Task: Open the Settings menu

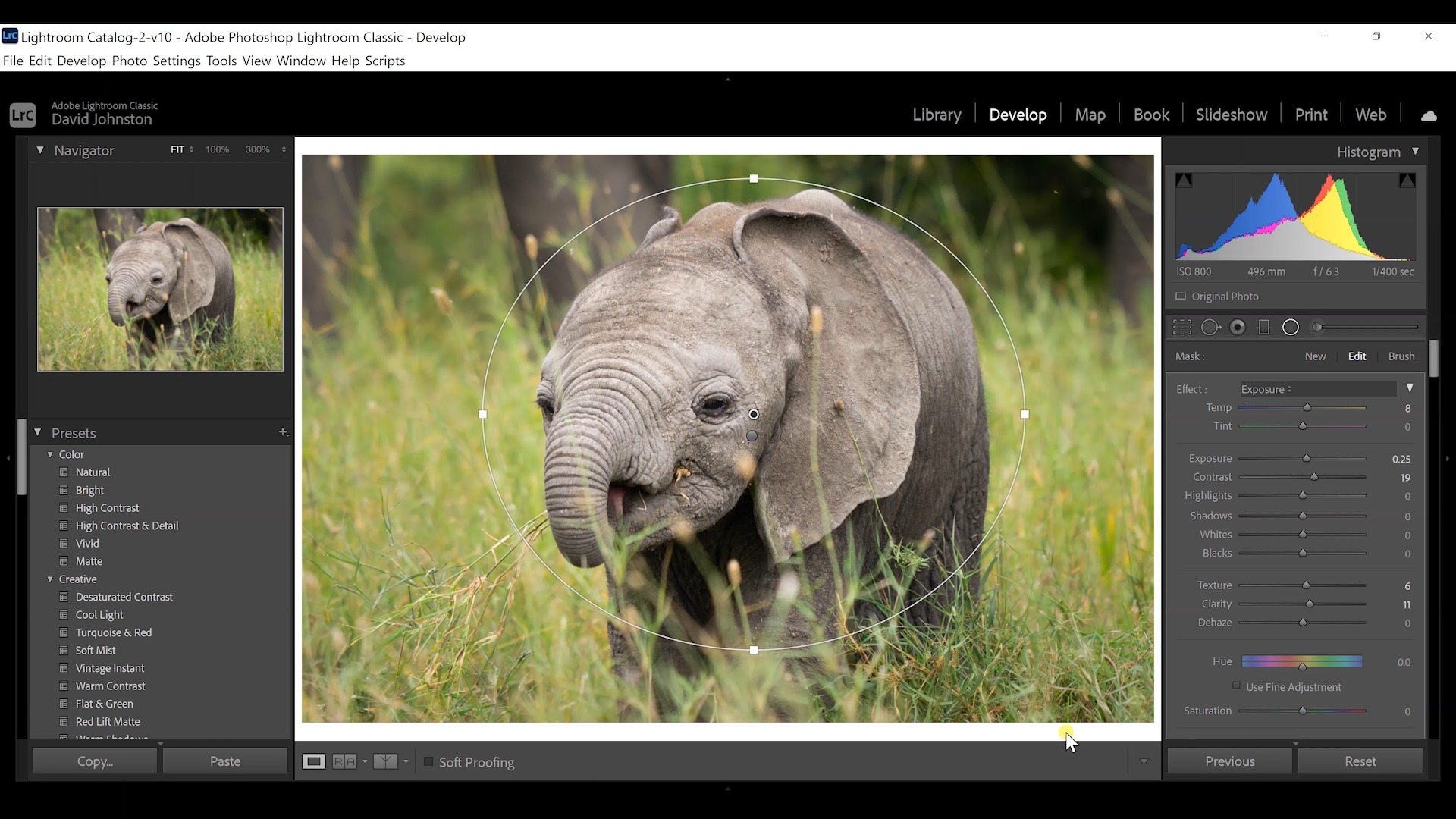Action: 176,61
